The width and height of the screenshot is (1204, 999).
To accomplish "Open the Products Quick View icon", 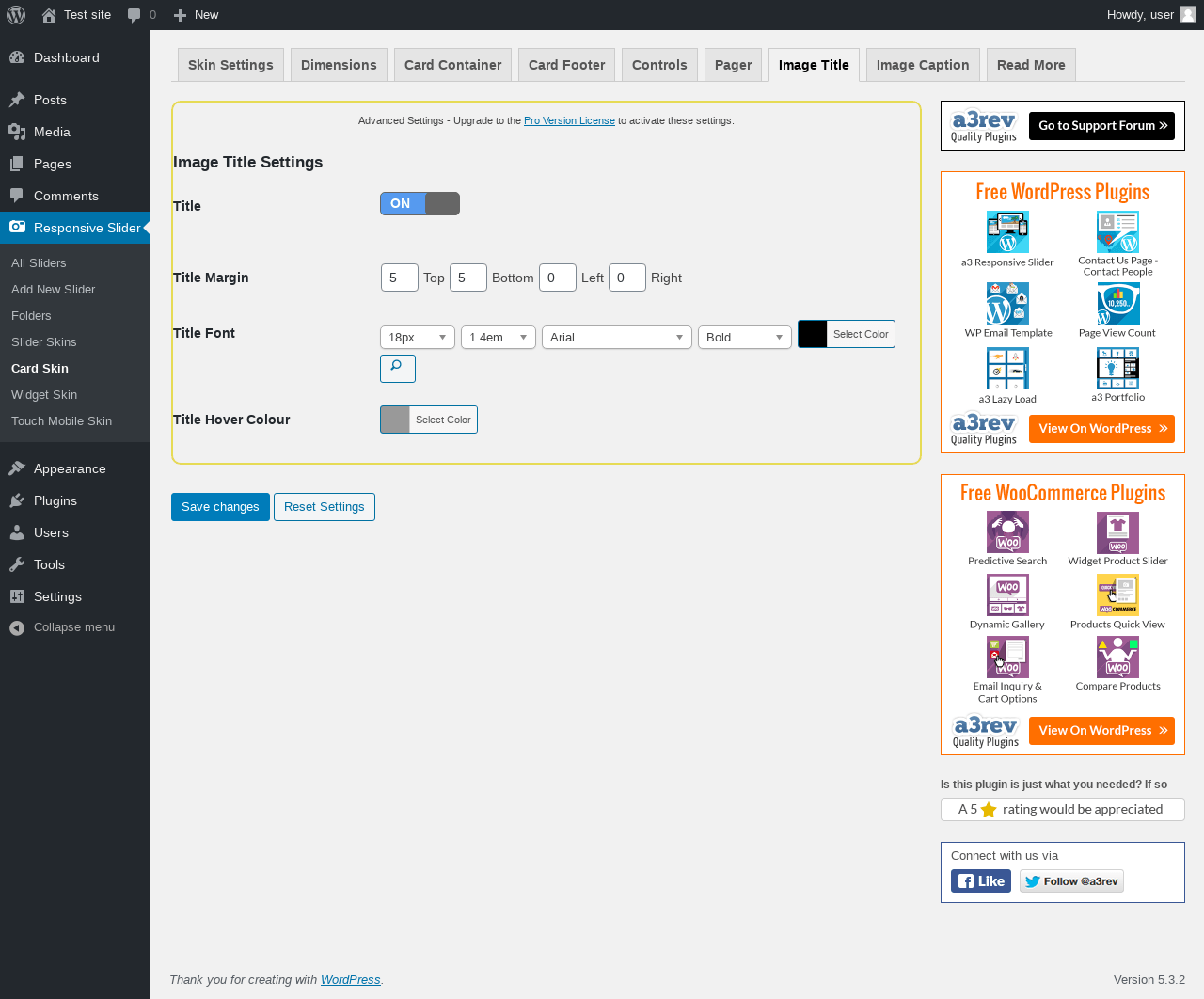I will (x=1117, y=595).
